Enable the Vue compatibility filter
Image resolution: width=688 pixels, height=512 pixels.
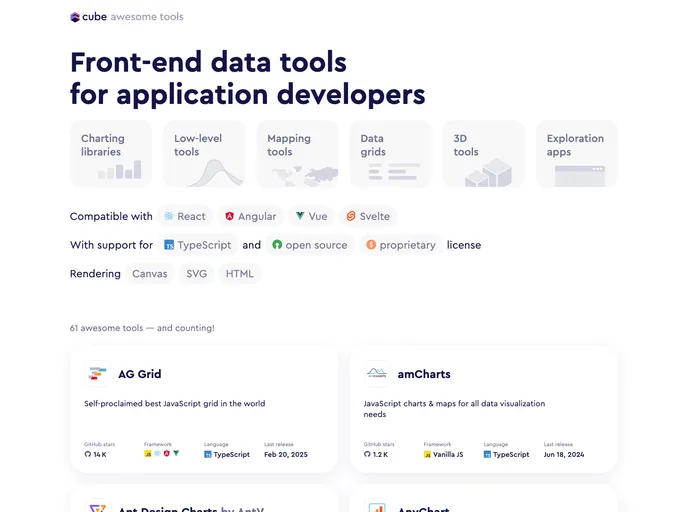pos(312,216)
